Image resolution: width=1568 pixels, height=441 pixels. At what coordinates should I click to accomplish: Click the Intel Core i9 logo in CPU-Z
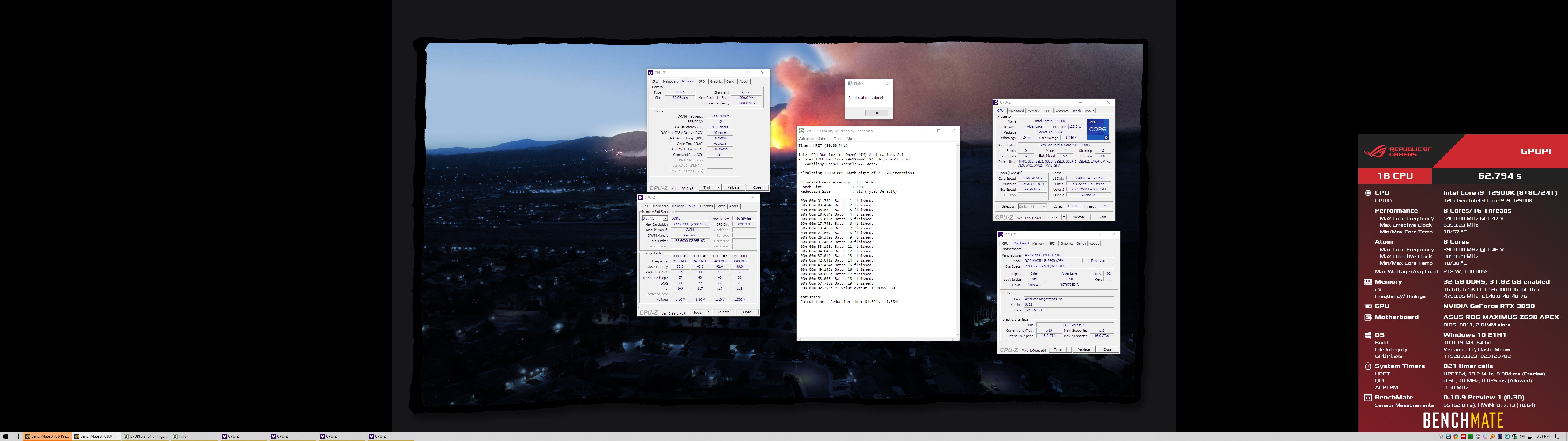click(1098, 129)
